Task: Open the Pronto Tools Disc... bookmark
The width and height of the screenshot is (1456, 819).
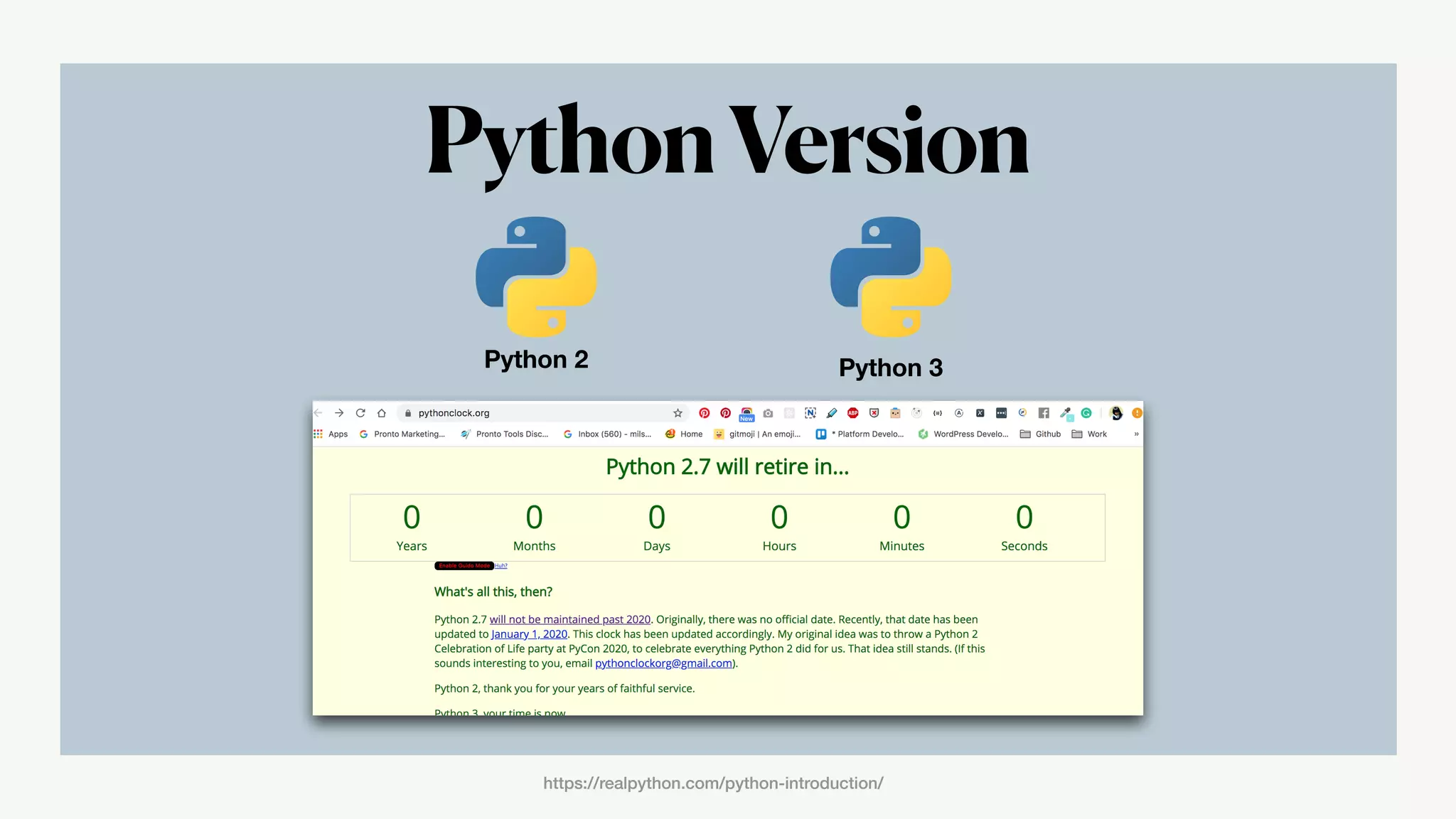Action: 505,434
